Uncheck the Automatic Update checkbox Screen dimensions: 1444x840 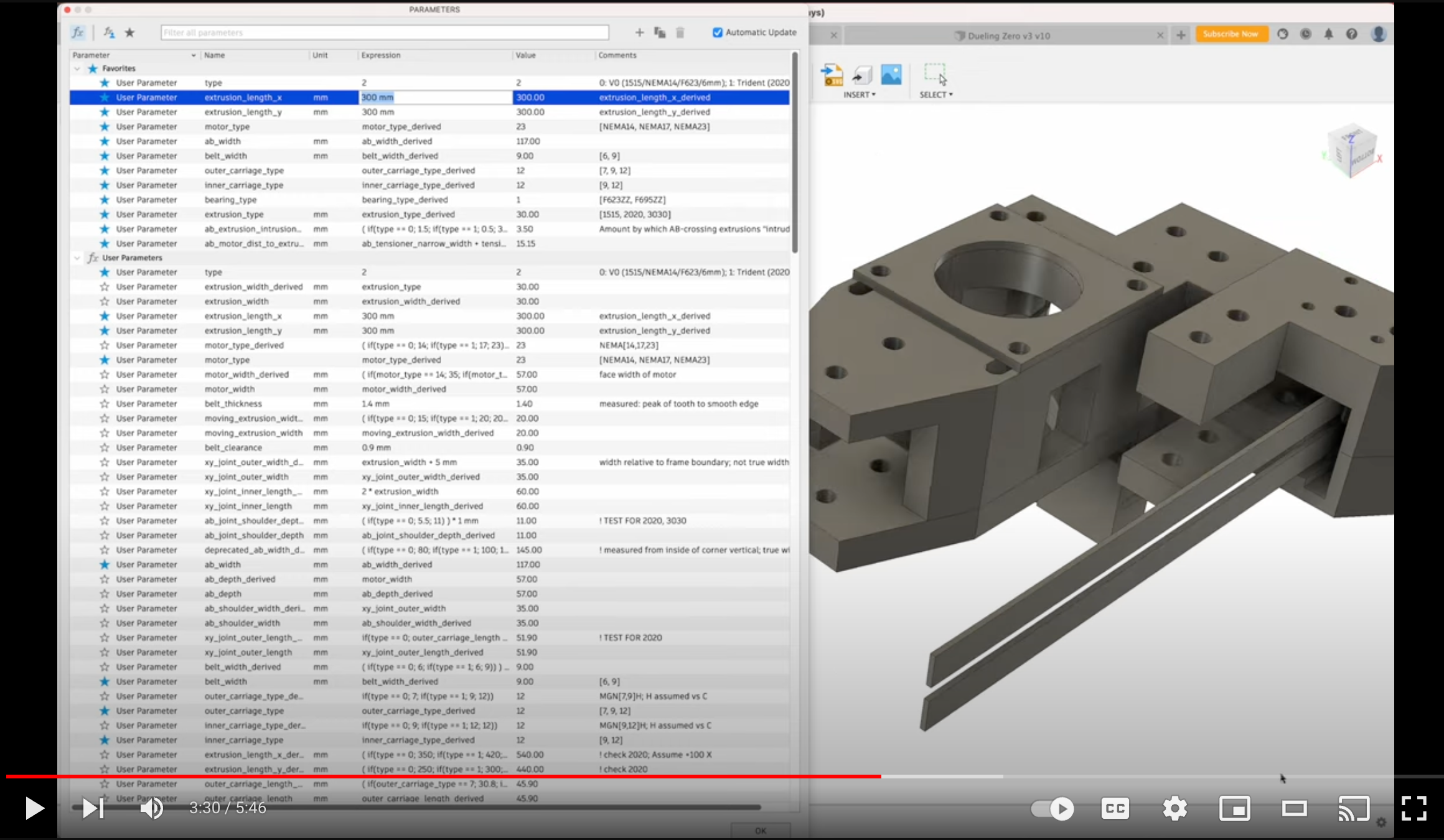click(x=718, y=32)
